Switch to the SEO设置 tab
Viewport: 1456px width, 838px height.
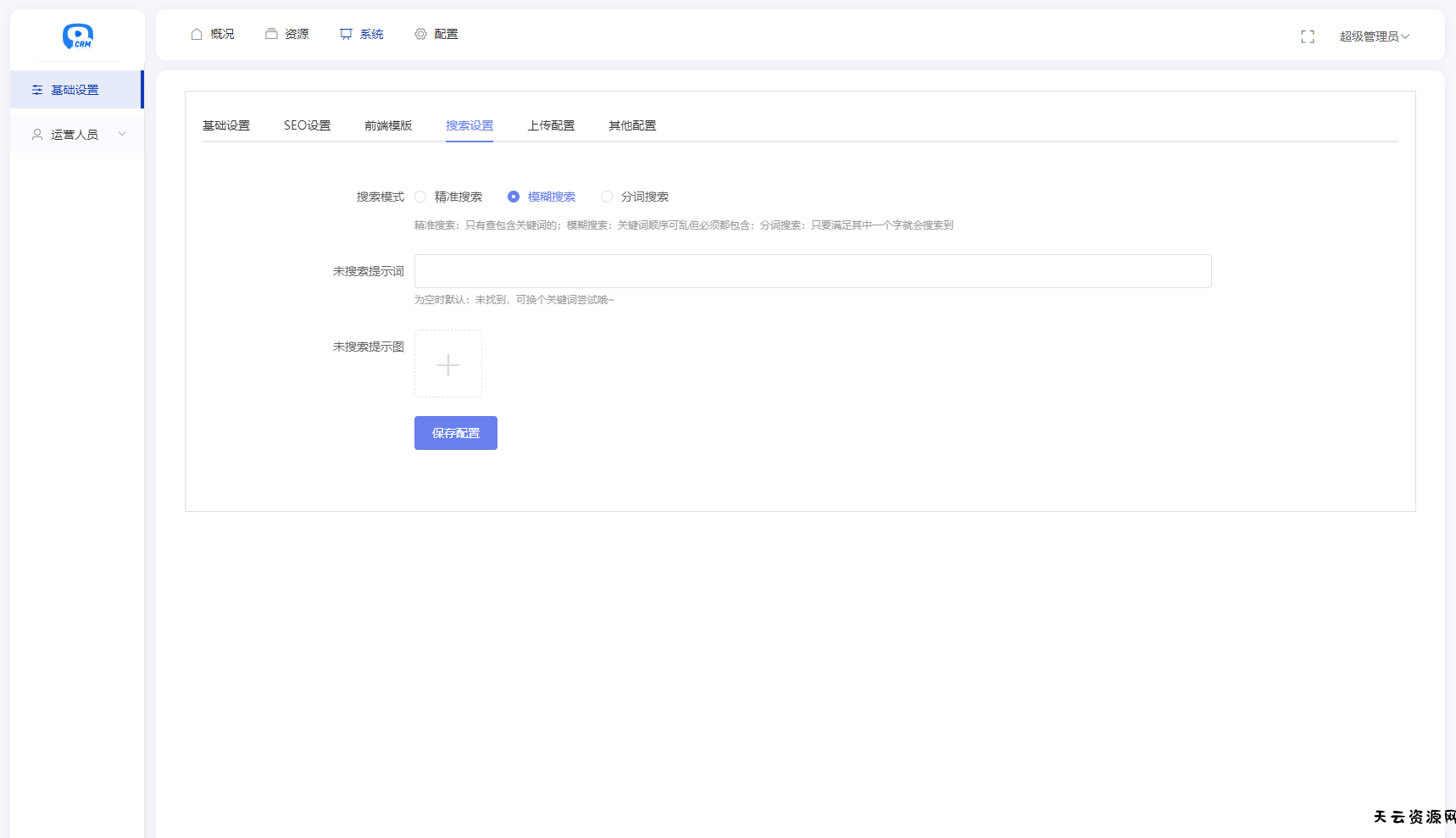[x=307, y=125]
